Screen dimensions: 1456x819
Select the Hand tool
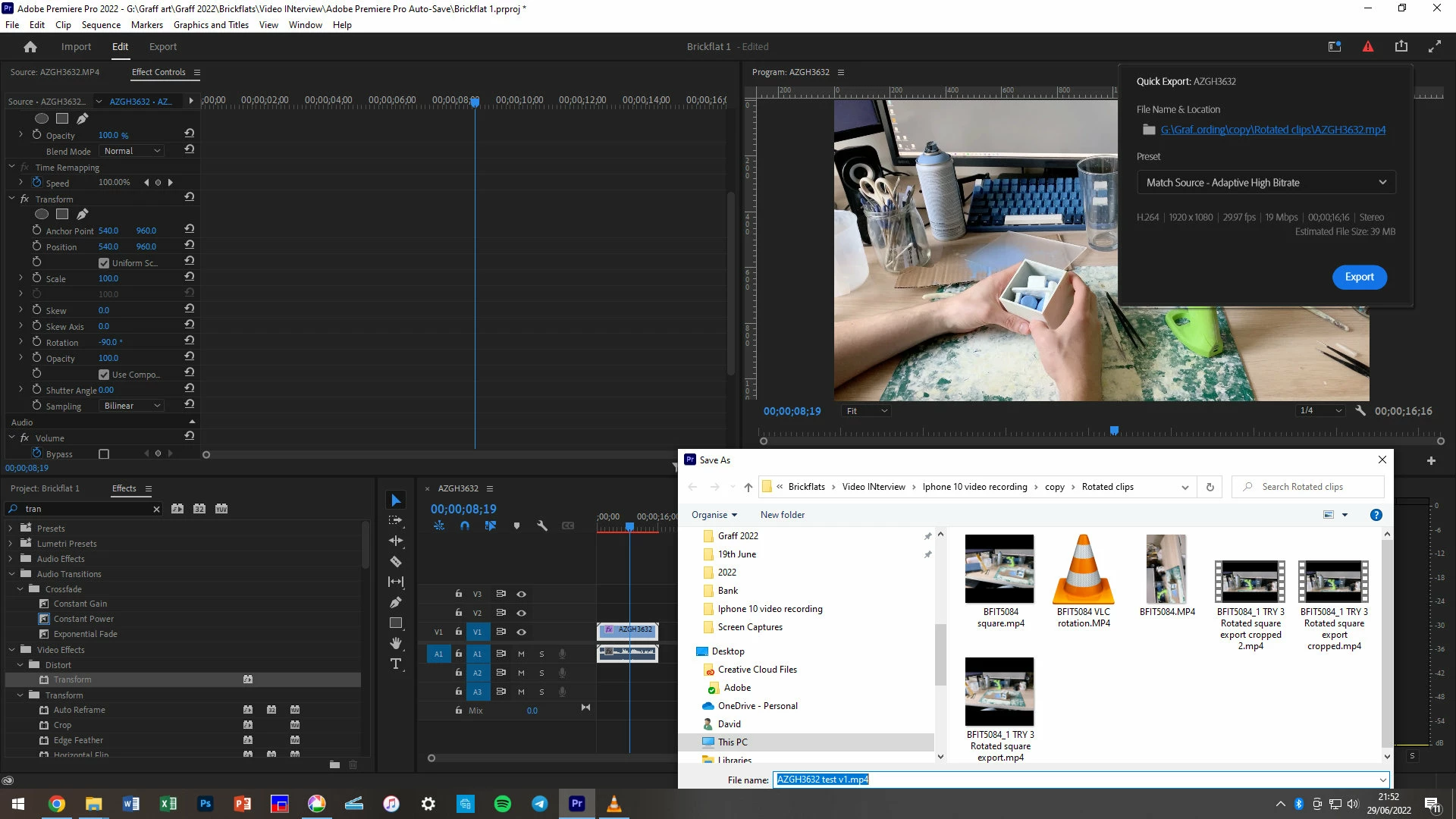[395, 643]
